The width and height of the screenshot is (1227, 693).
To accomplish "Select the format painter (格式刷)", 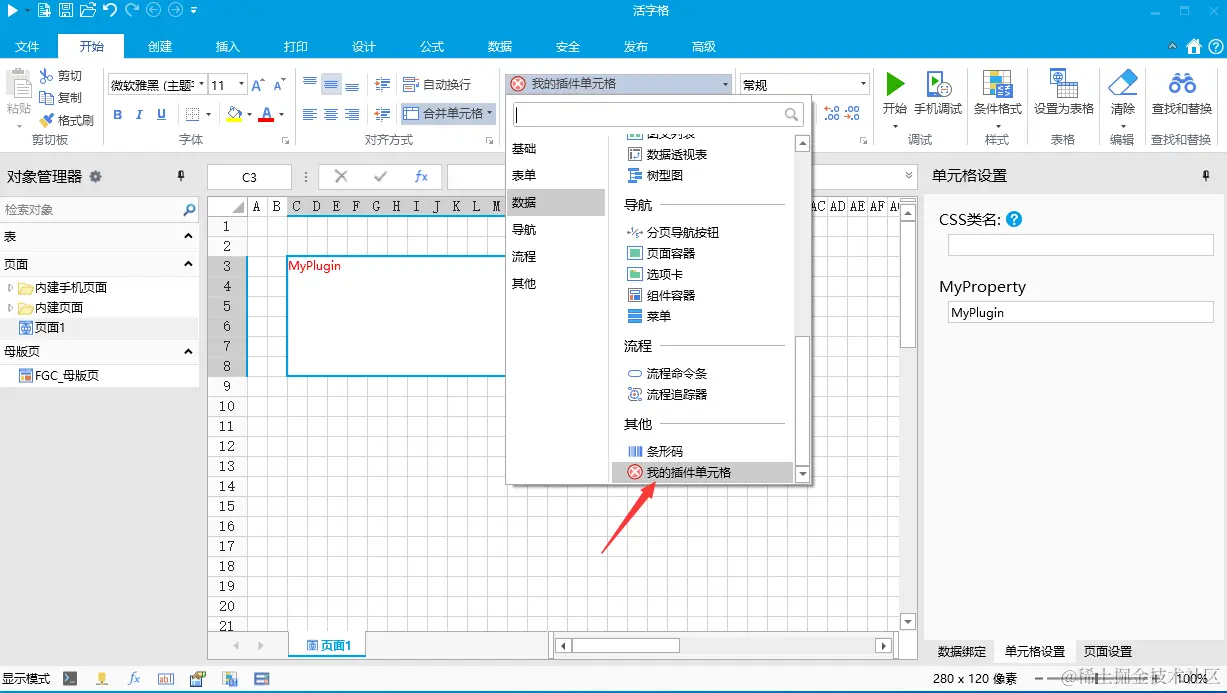I will [67, 120].
